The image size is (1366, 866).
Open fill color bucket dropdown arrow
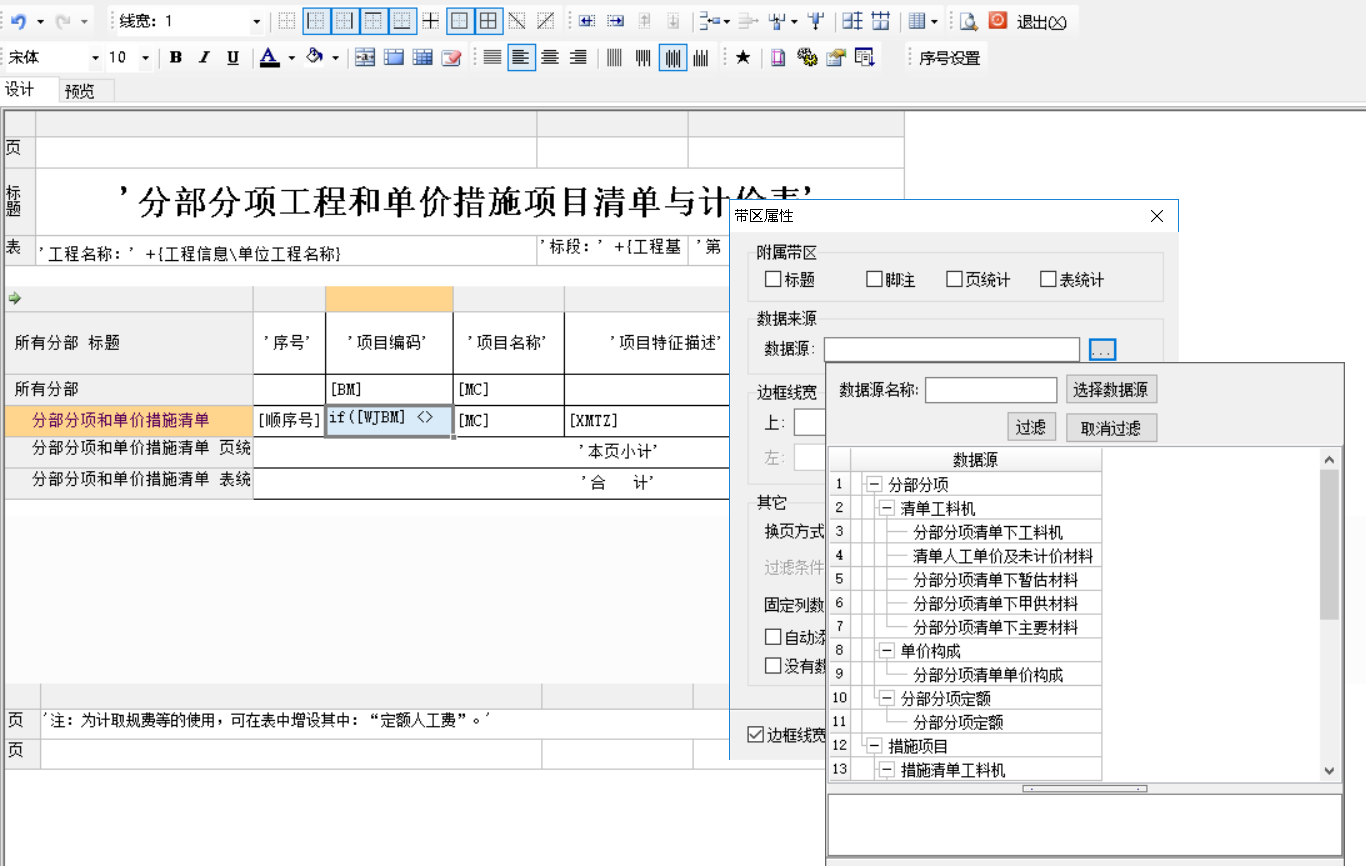(x=335, y=58)
